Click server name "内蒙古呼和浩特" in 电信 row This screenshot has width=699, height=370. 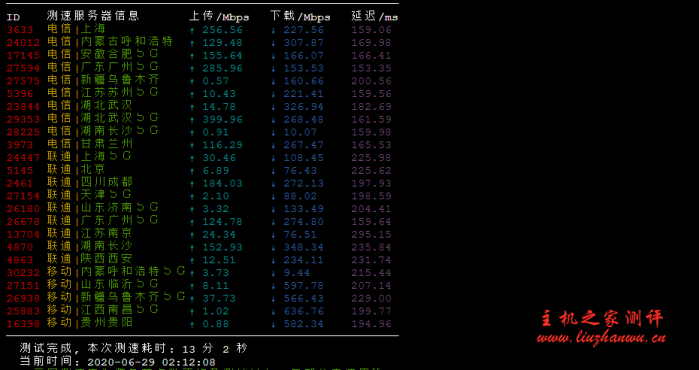click(127, 42)
